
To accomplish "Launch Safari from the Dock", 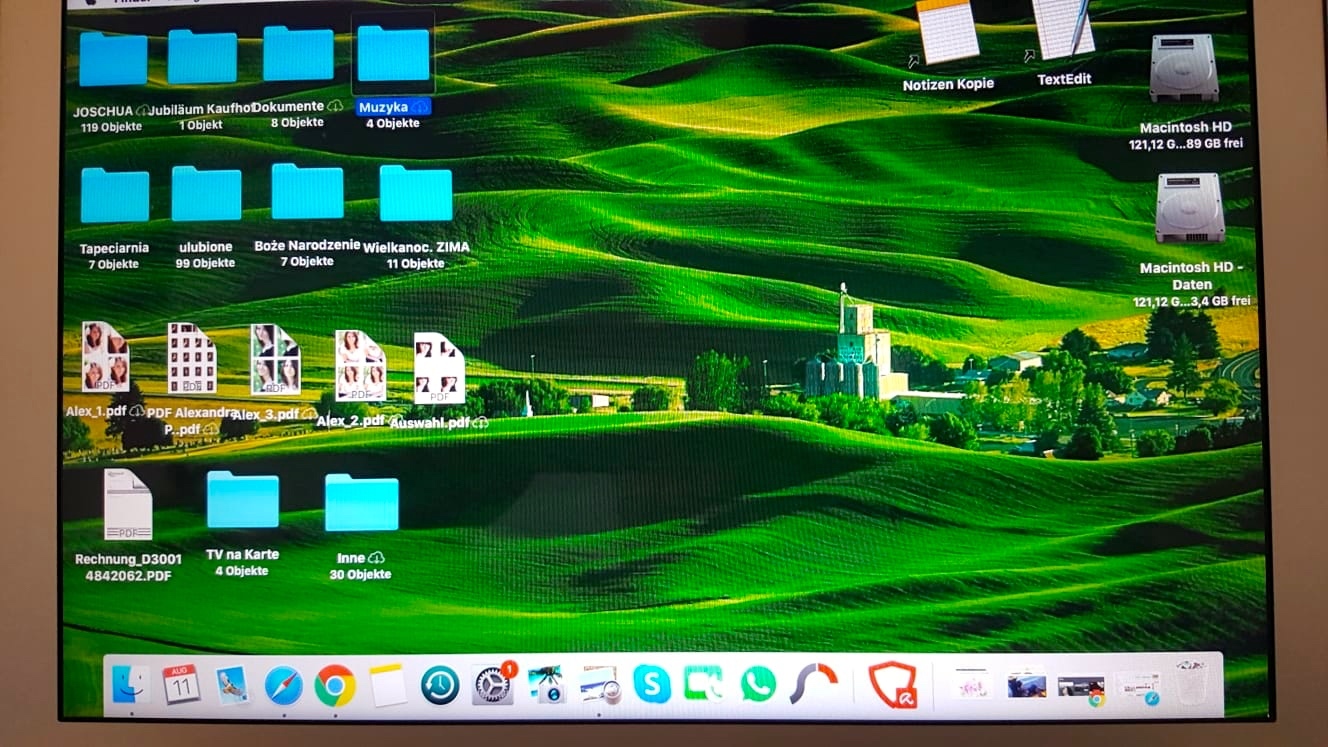I will (284, 686).
